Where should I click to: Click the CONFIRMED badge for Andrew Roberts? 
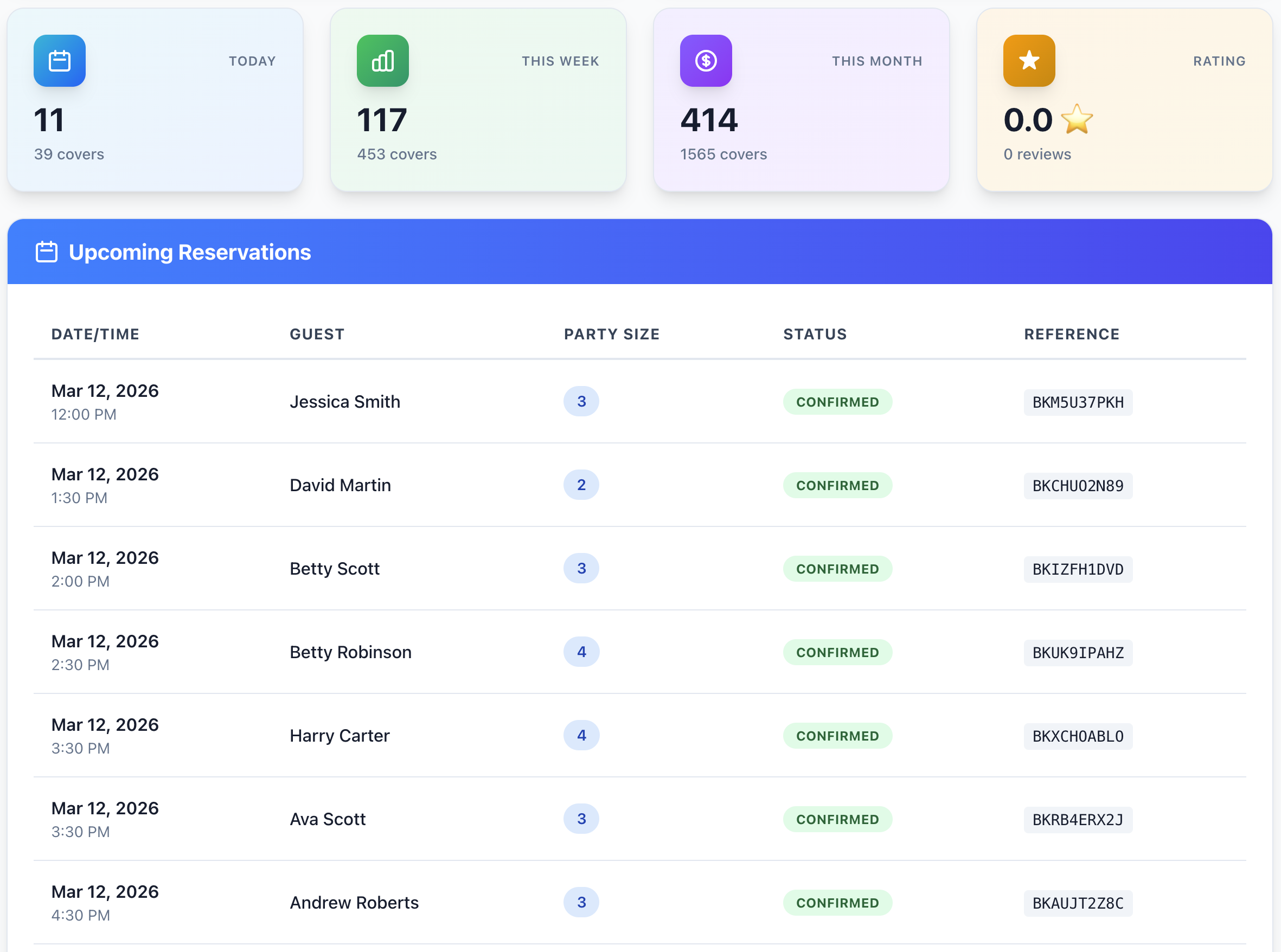837,903
